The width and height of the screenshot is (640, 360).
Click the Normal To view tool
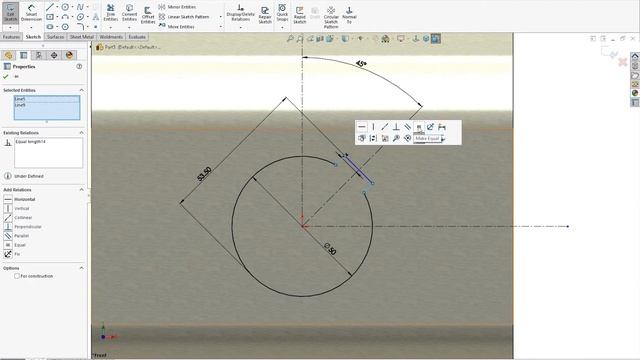(x=349, y=16)
